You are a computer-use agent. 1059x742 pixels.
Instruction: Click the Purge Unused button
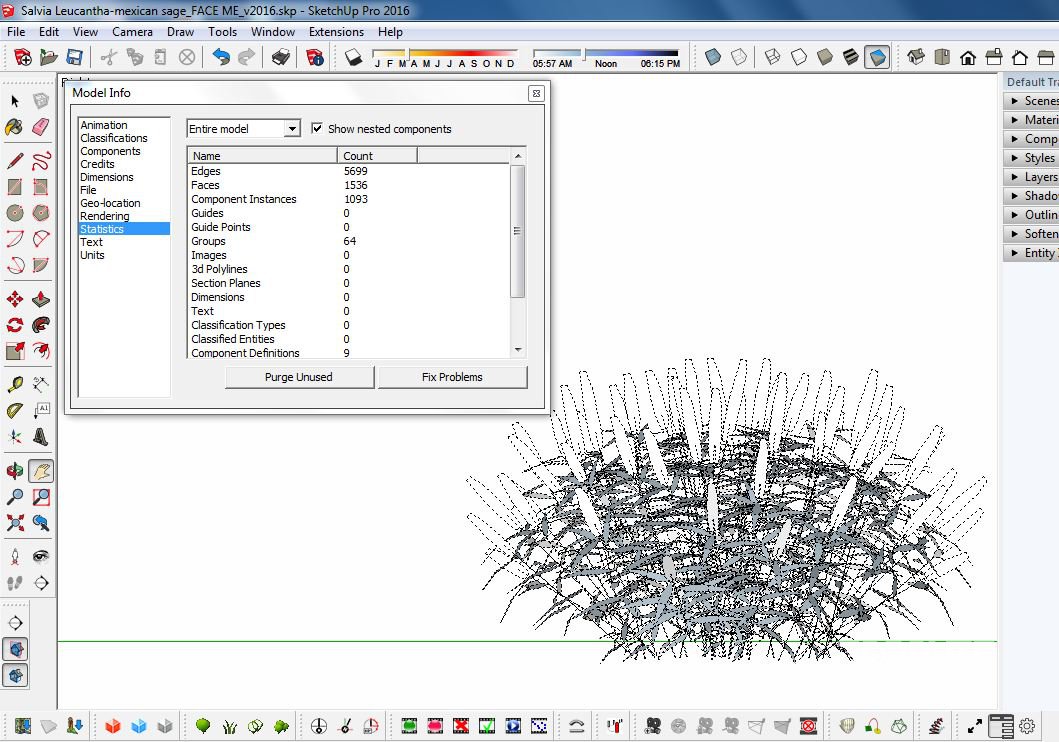(299, 377)
